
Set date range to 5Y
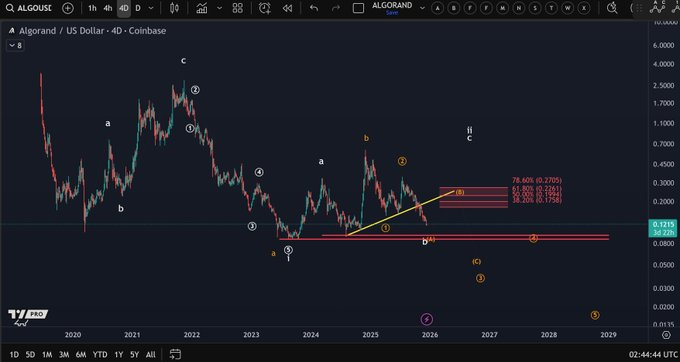134,355
